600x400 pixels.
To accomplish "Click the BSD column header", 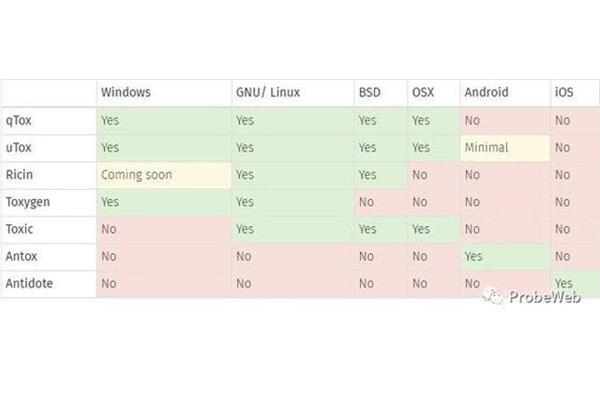I will click(370, 92).
